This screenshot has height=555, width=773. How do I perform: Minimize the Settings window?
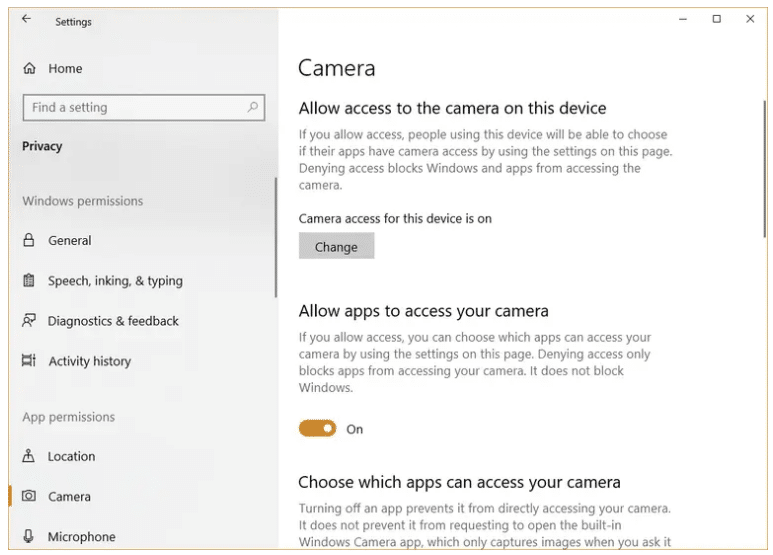pyautogui.click(x=683, y=19)
